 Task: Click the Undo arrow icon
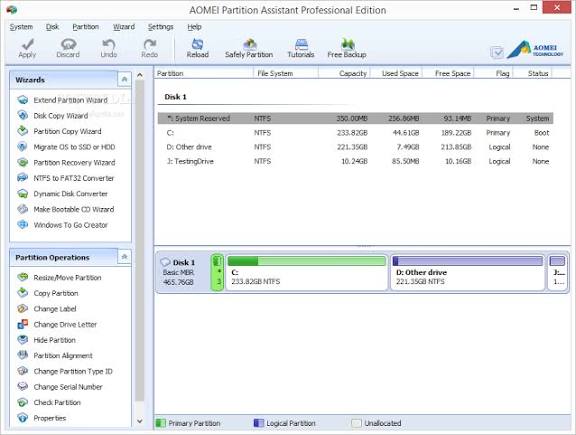pos(108,44)
